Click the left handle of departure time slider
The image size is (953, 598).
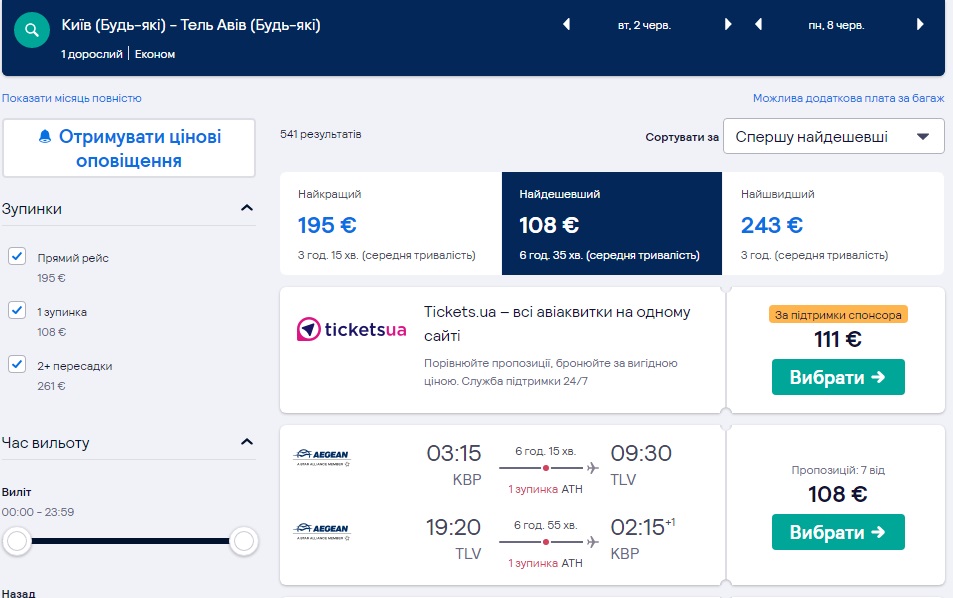tap(16, 542)
